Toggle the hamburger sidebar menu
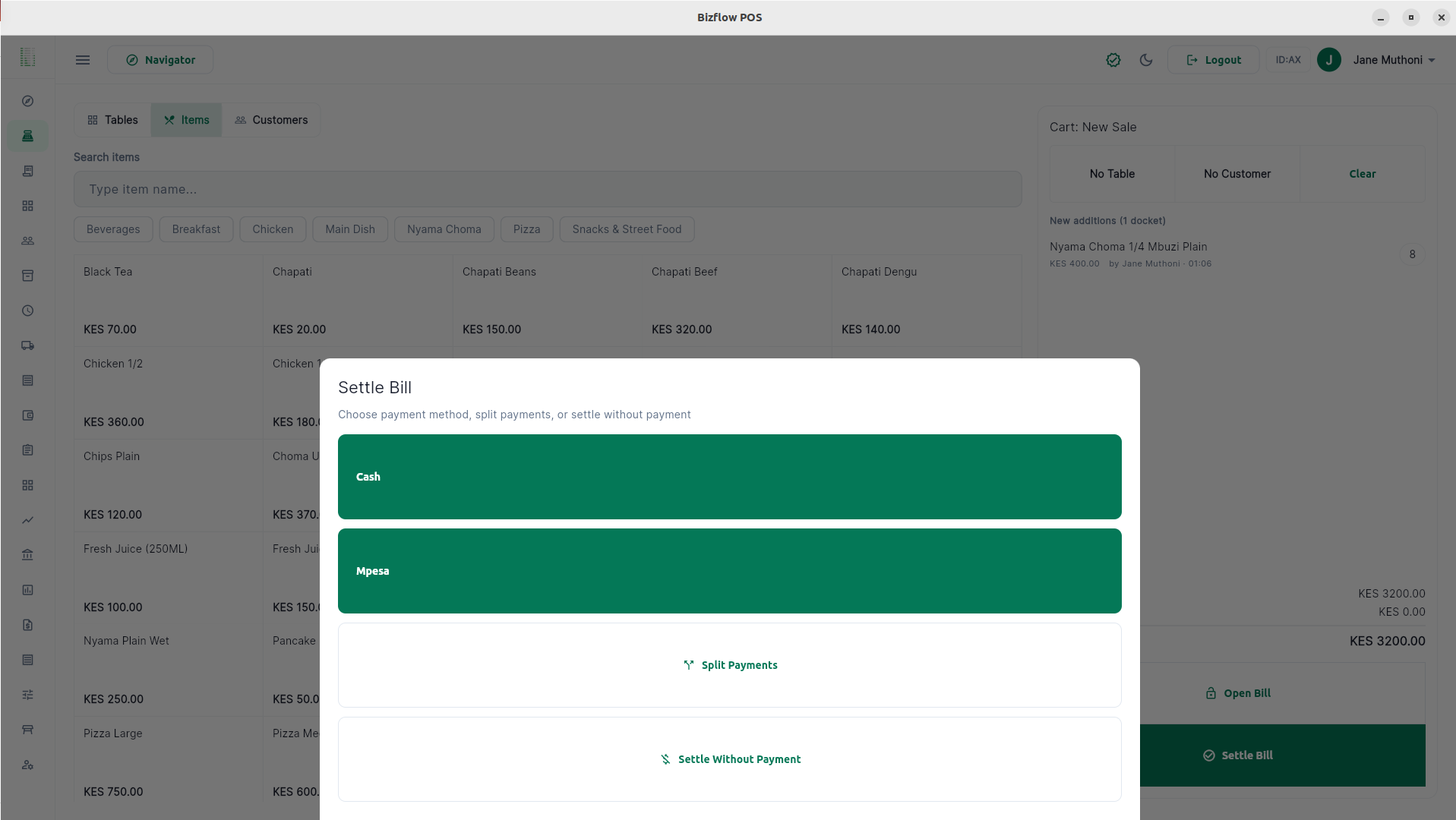The height and width of the screenshot is (820, 1456). [x=83, y=60]
